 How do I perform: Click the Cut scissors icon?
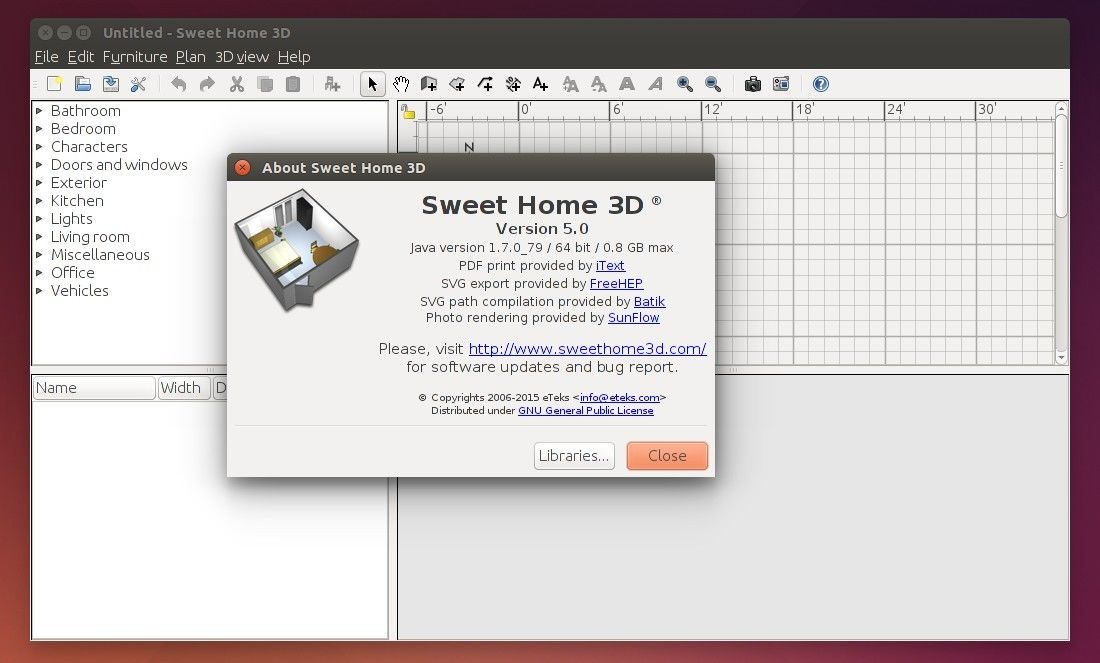(236, 84)
